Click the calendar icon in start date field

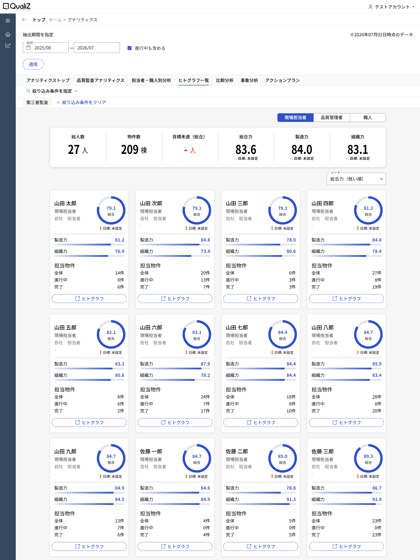(29, 48)
